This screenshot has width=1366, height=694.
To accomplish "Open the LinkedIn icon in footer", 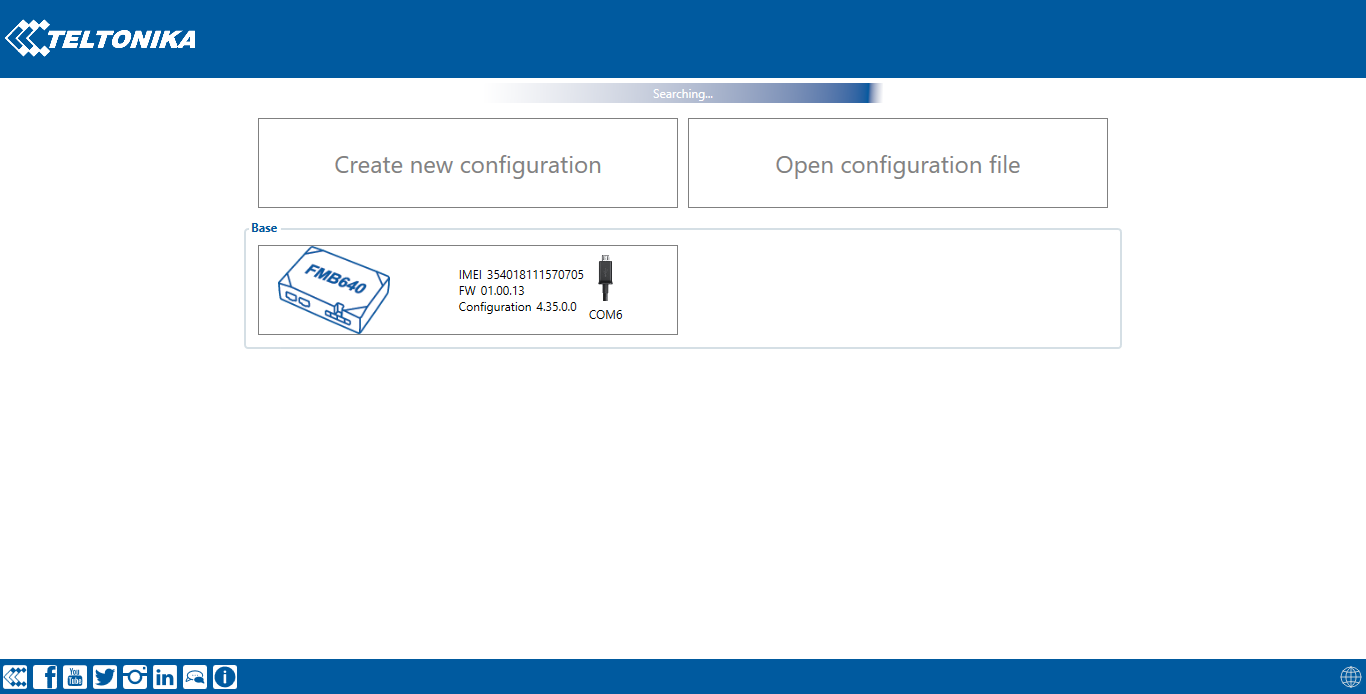I will pyautogui.click(x=165, y=677).
